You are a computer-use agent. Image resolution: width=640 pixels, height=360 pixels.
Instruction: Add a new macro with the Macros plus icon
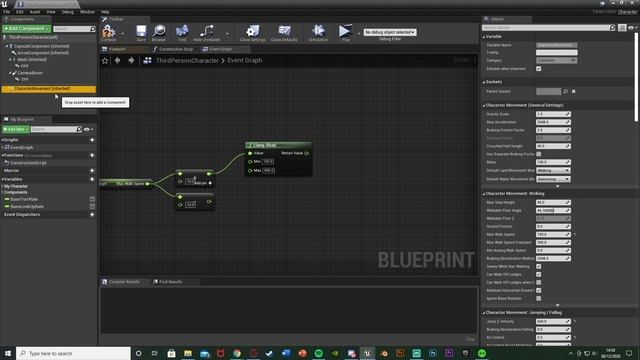(x=92, y=171)
